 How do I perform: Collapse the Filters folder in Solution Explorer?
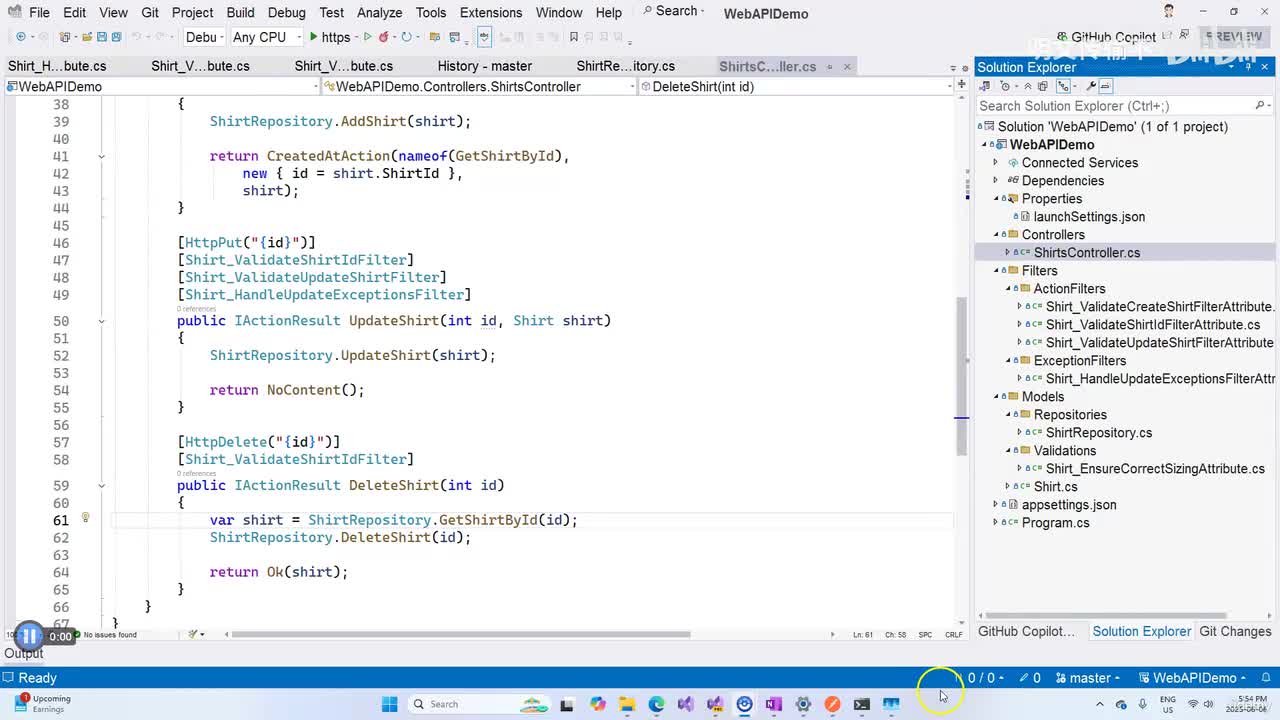coord(997,271)
